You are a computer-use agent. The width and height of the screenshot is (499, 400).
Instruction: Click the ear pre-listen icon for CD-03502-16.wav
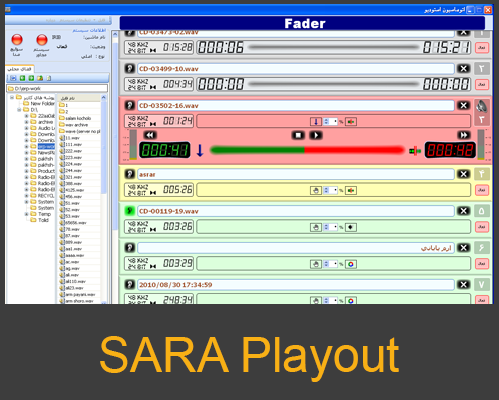(130, 105)
